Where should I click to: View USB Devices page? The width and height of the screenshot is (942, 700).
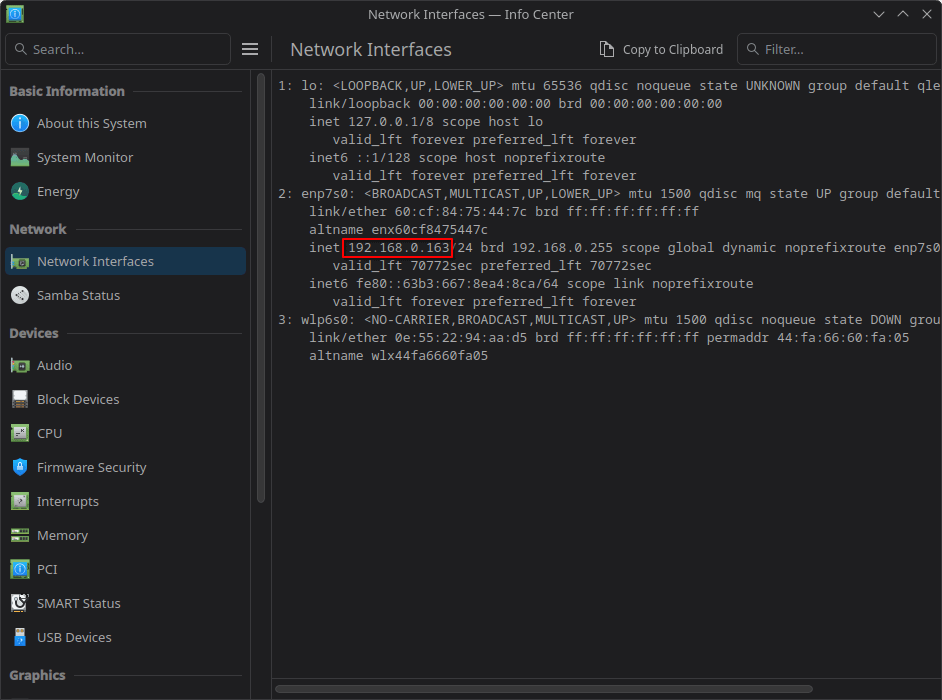click(x=126, y=638)
